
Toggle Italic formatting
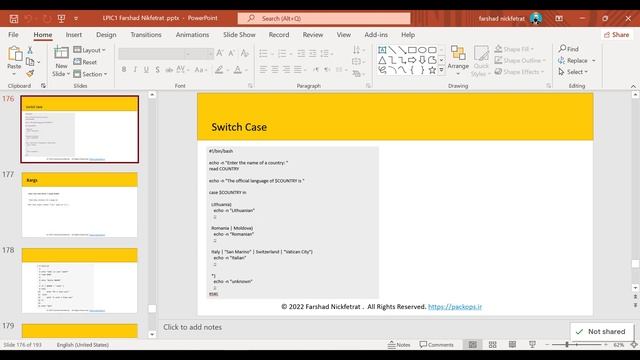(x=135, y=70)
